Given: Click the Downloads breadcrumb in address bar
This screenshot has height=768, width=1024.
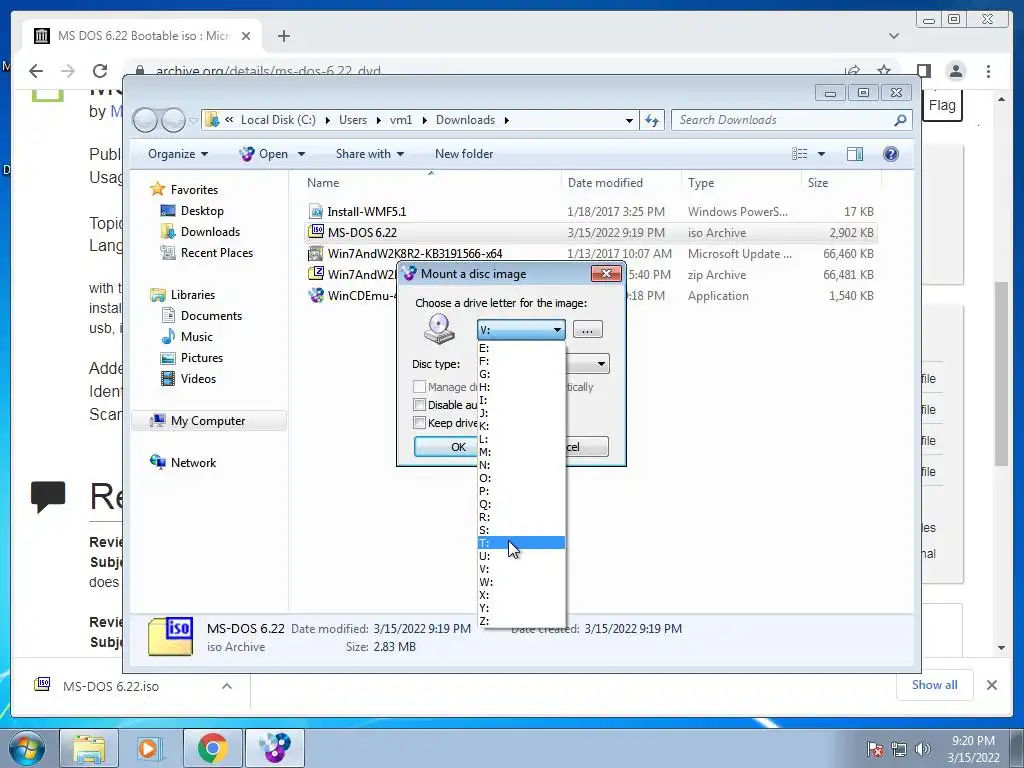Looking at the screenshot, I should point(465,120).
